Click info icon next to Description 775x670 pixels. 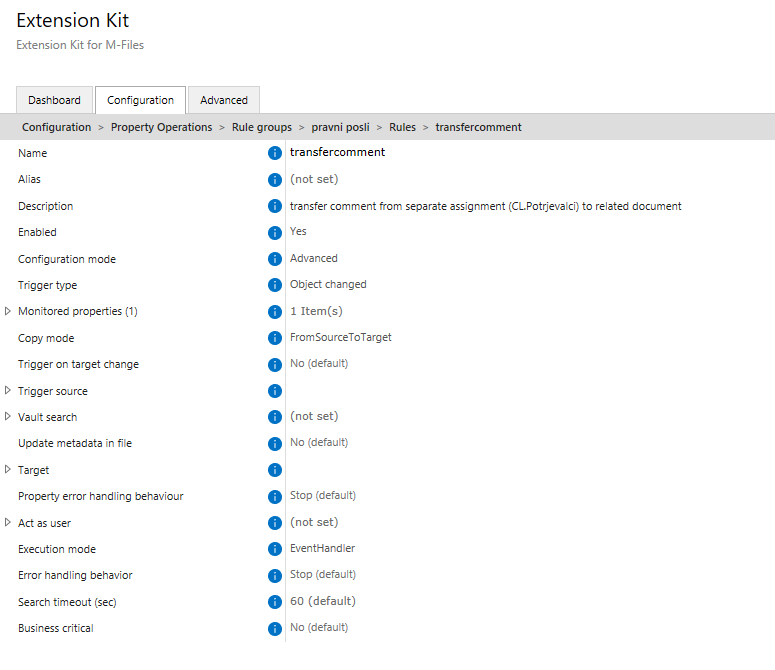(274, 206)
